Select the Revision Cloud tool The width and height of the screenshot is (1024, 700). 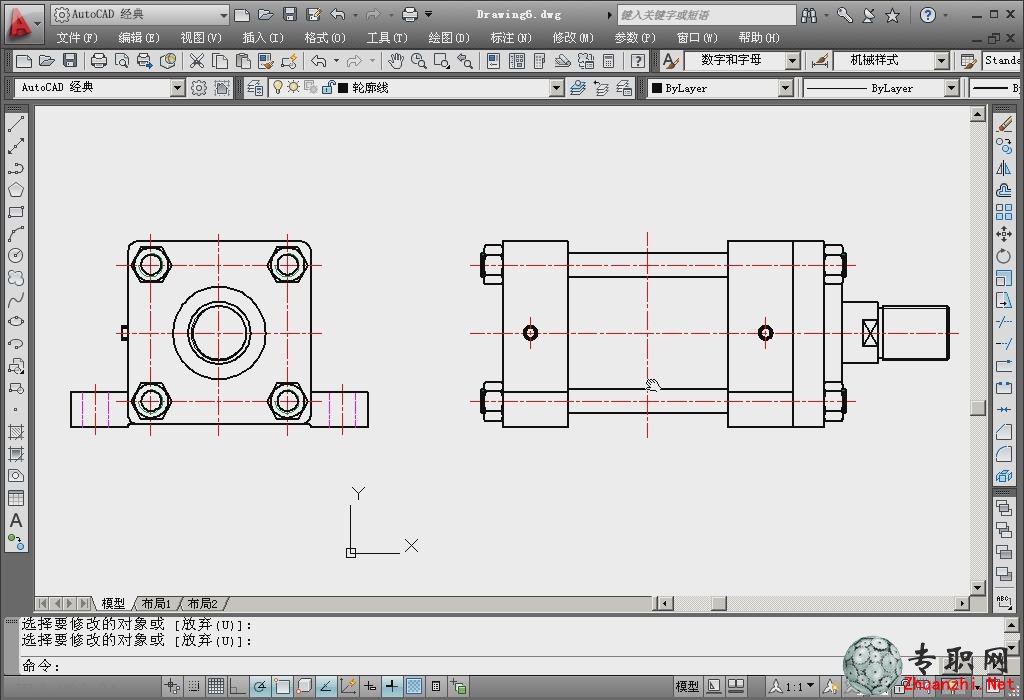[x=16, y=278]
